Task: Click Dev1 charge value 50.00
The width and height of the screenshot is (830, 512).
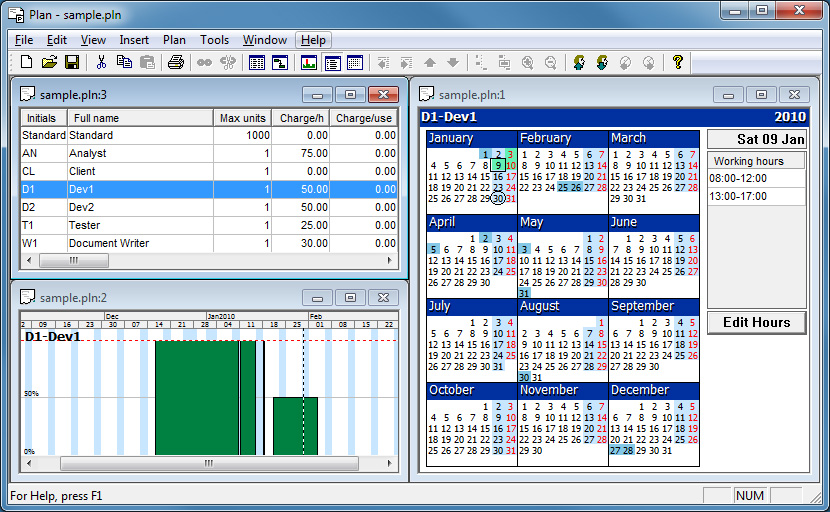Action: point(314,190)
